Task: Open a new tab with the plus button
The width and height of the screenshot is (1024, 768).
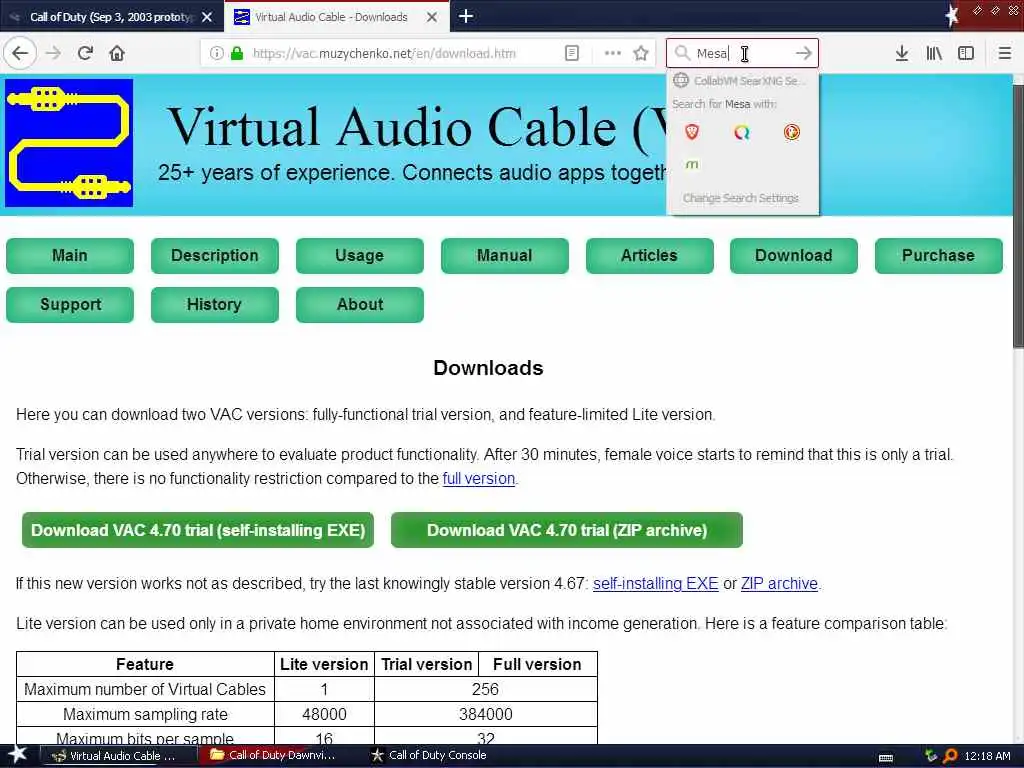Action: 466,16
